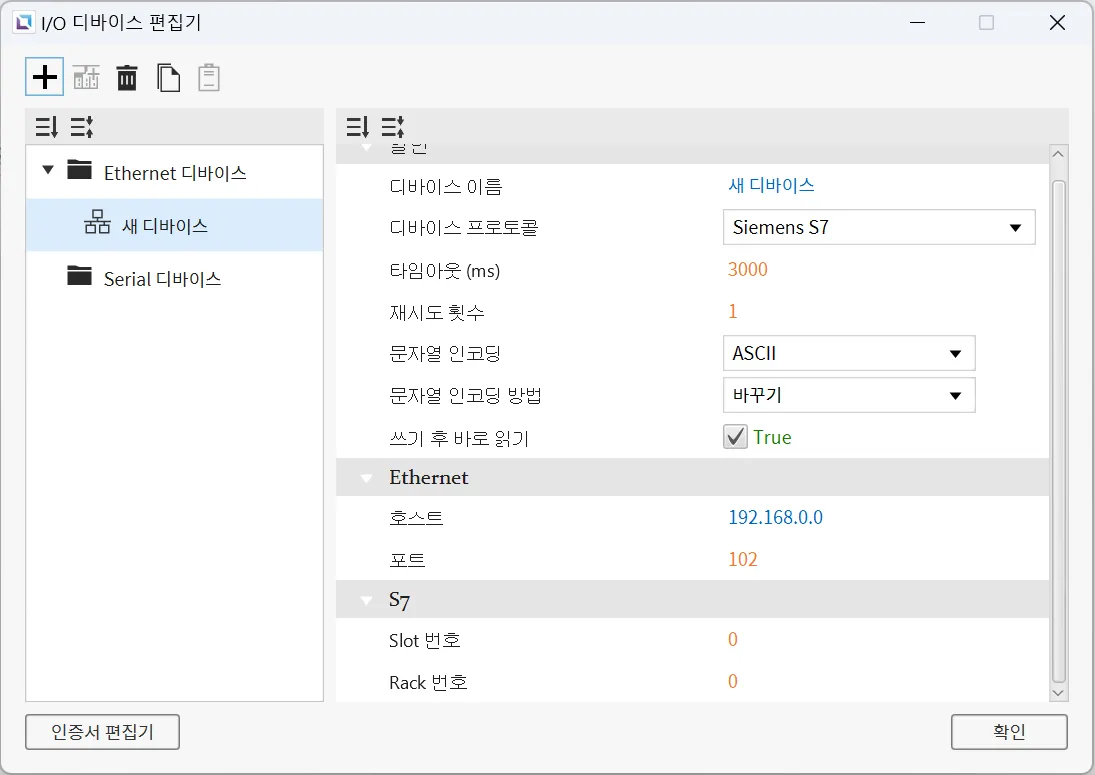Open the 디바이스 프로토콜 Siemens S7 dropdown
Viewport: 1095px width, 775px height.
[x=878, y=227]
